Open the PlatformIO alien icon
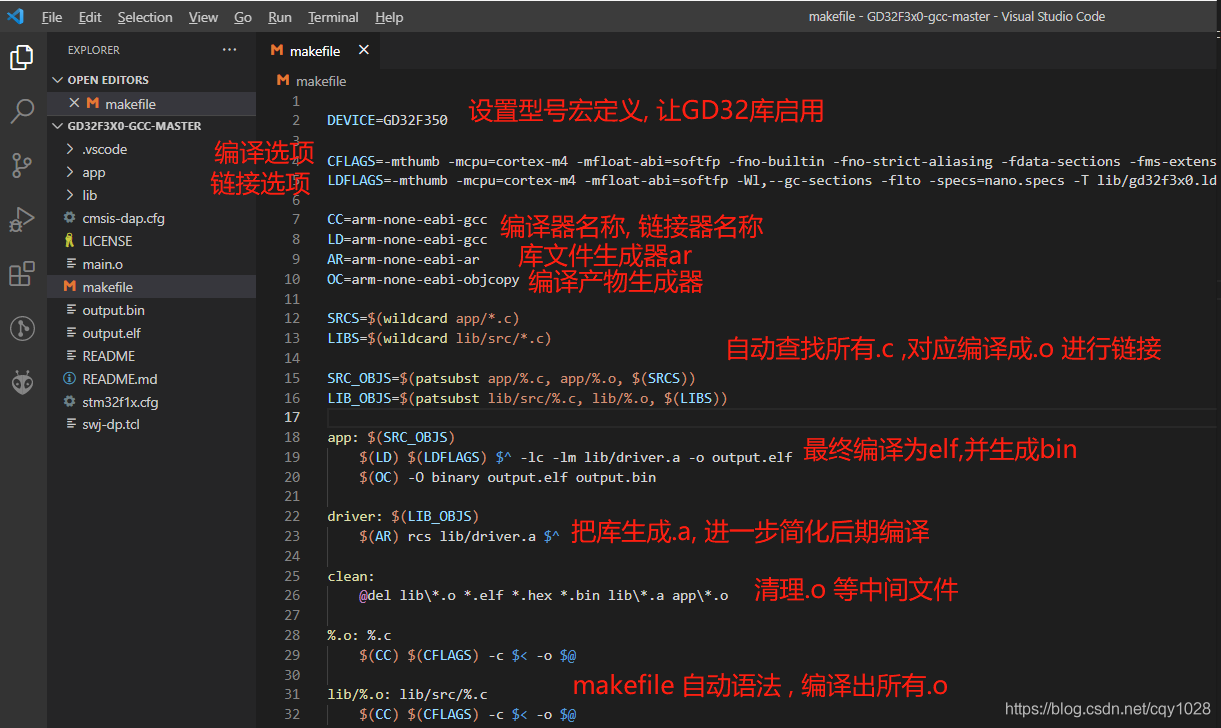This screenshot has height=728, width=1221. pyautogui.click(x=22, y=382)
